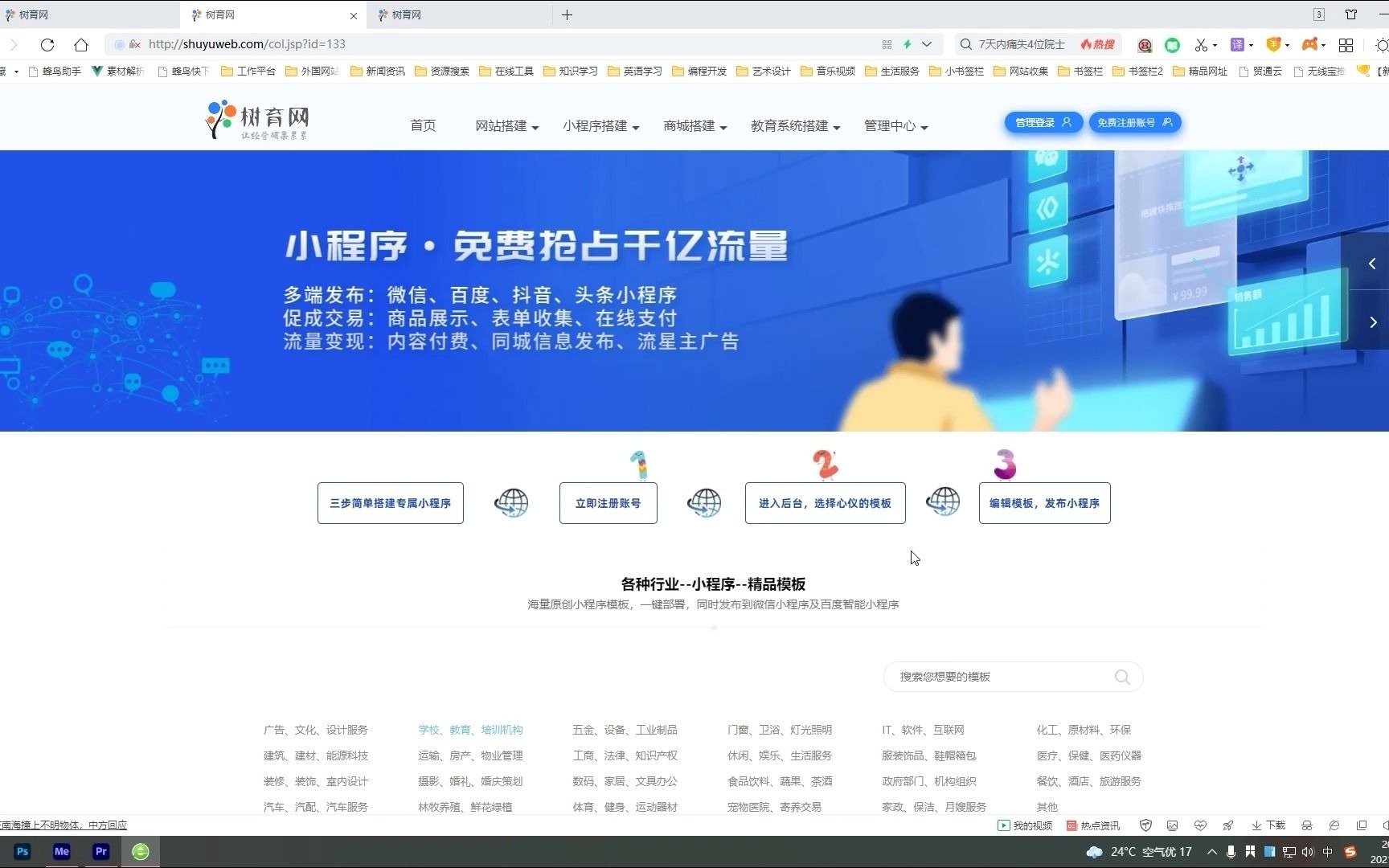Show hidden system tray icons chevron
1389x868 pixels.
[x=1212, y=852]
